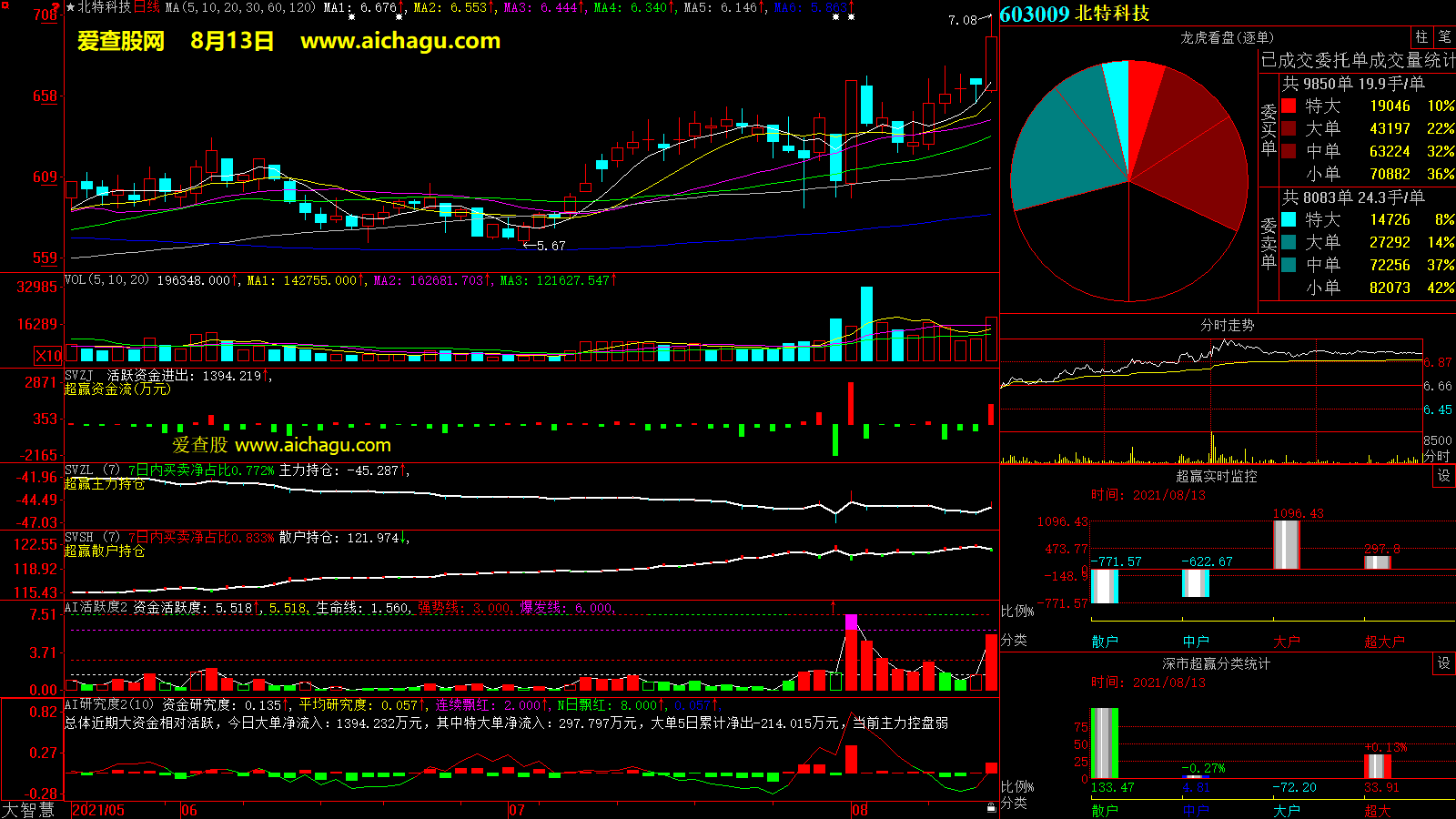This screenshot has height=819, width=1456.
Task: Select the 08 month timeline marker
Action: [859, 810]
